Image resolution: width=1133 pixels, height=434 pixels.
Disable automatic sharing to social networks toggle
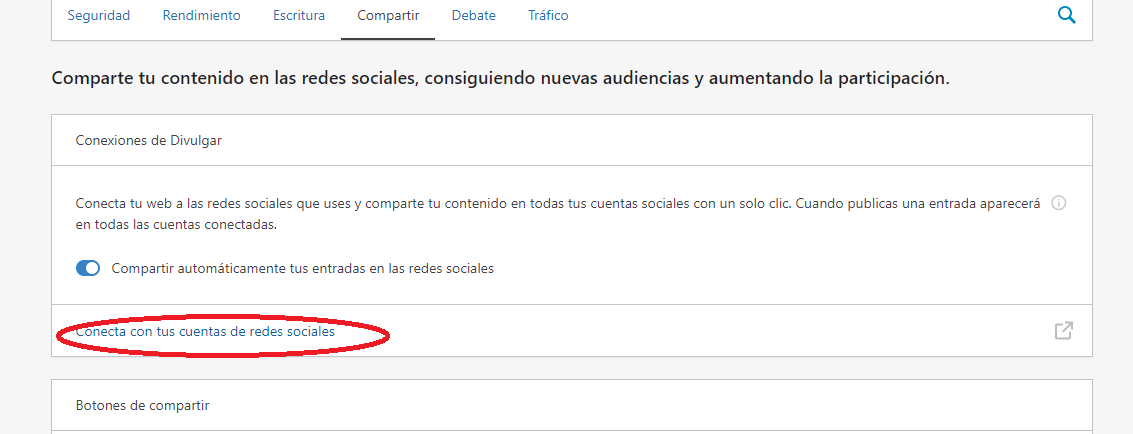click(x=88, y=269)
